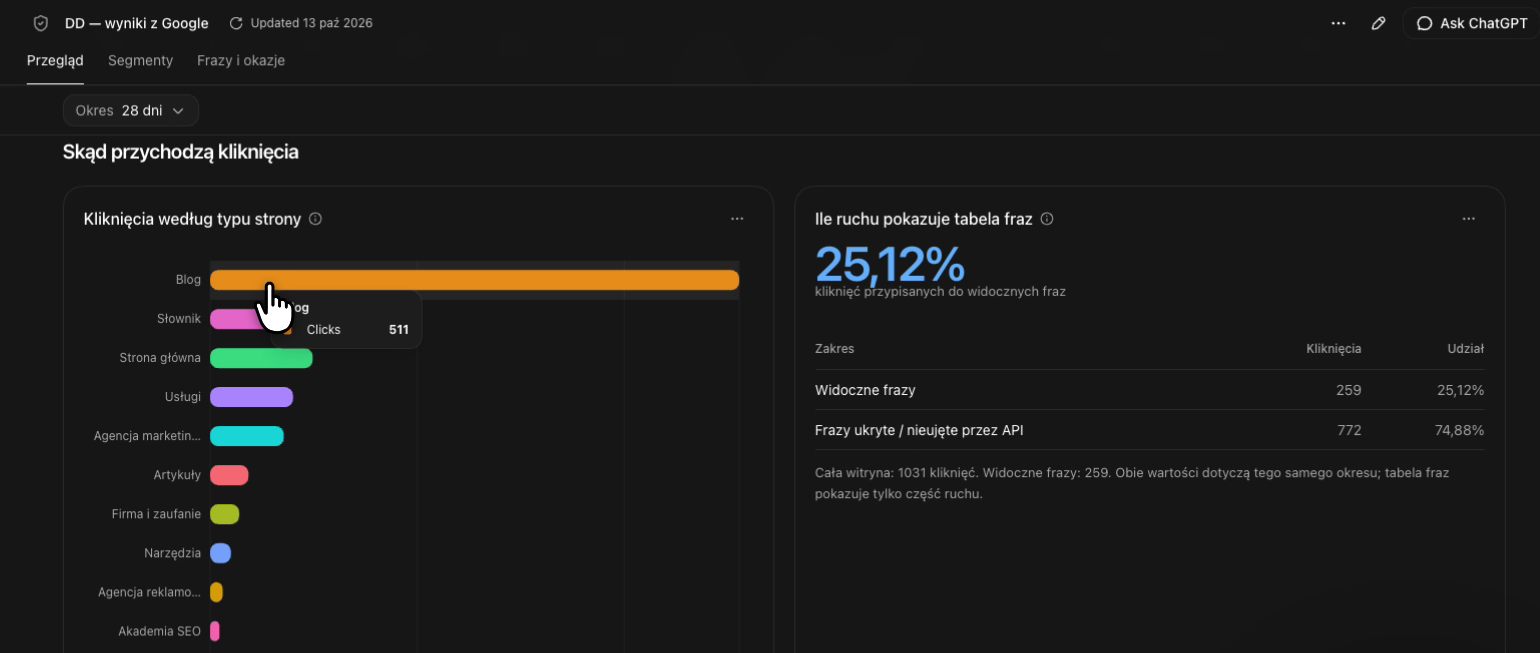The image size is (1540, 653).
Task: Click the 259 clicks cell
Action: [1349, 390]
